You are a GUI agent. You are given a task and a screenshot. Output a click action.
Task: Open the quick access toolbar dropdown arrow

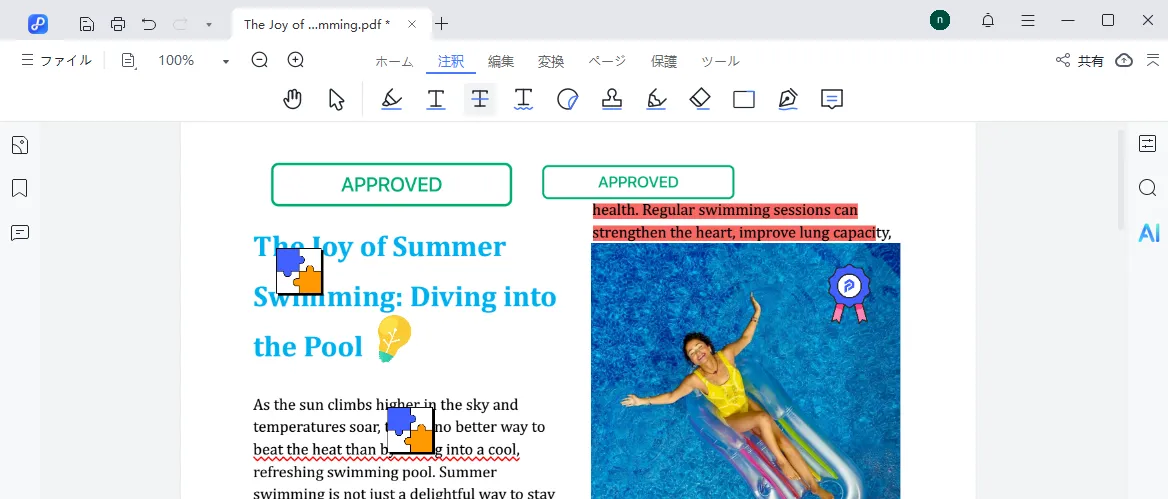click(x=209, y=25)
